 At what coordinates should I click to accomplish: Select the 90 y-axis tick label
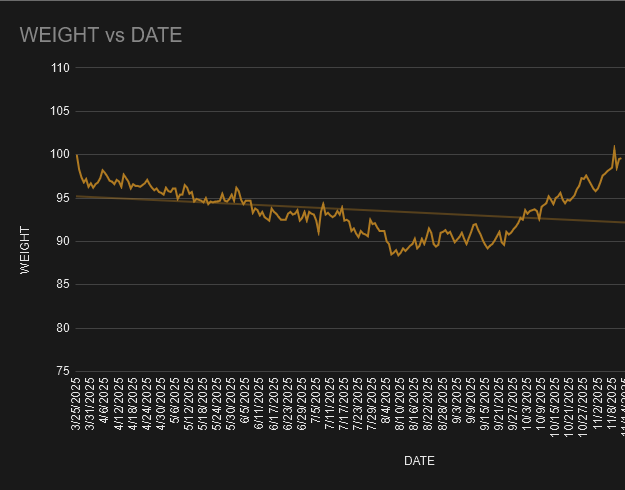[63, 241]
